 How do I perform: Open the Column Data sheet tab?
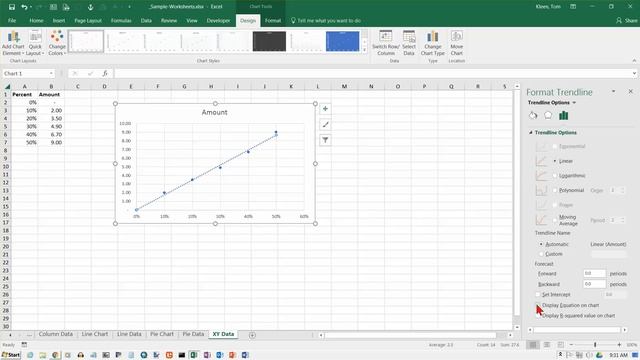pos(56,334)
